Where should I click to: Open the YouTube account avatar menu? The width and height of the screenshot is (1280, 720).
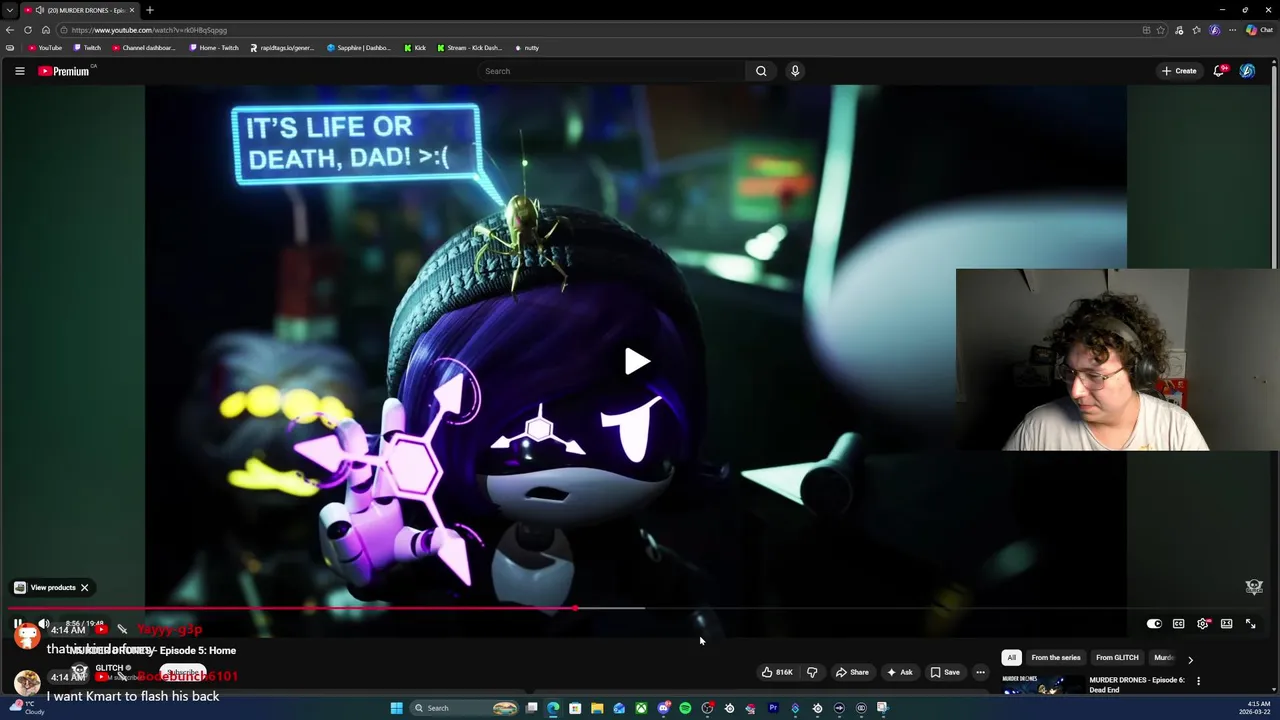point(1247,71)
